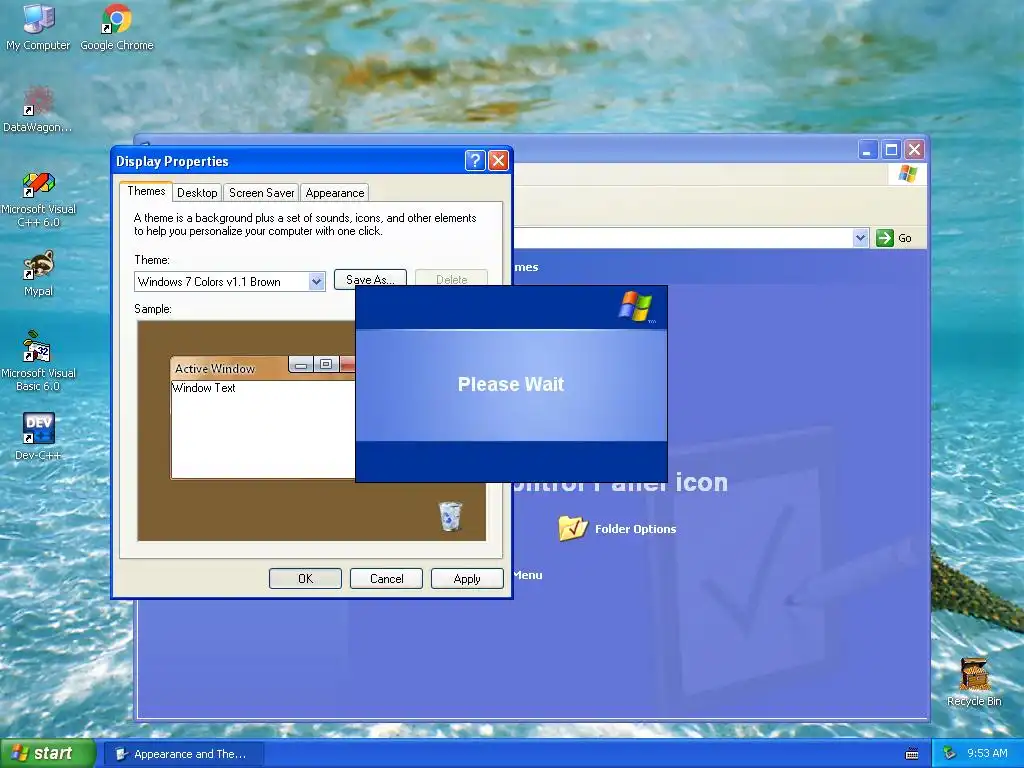Open the DataWagon desktop shortcut
Viewport: 1024px width, 768px height.
click(38, 109)
